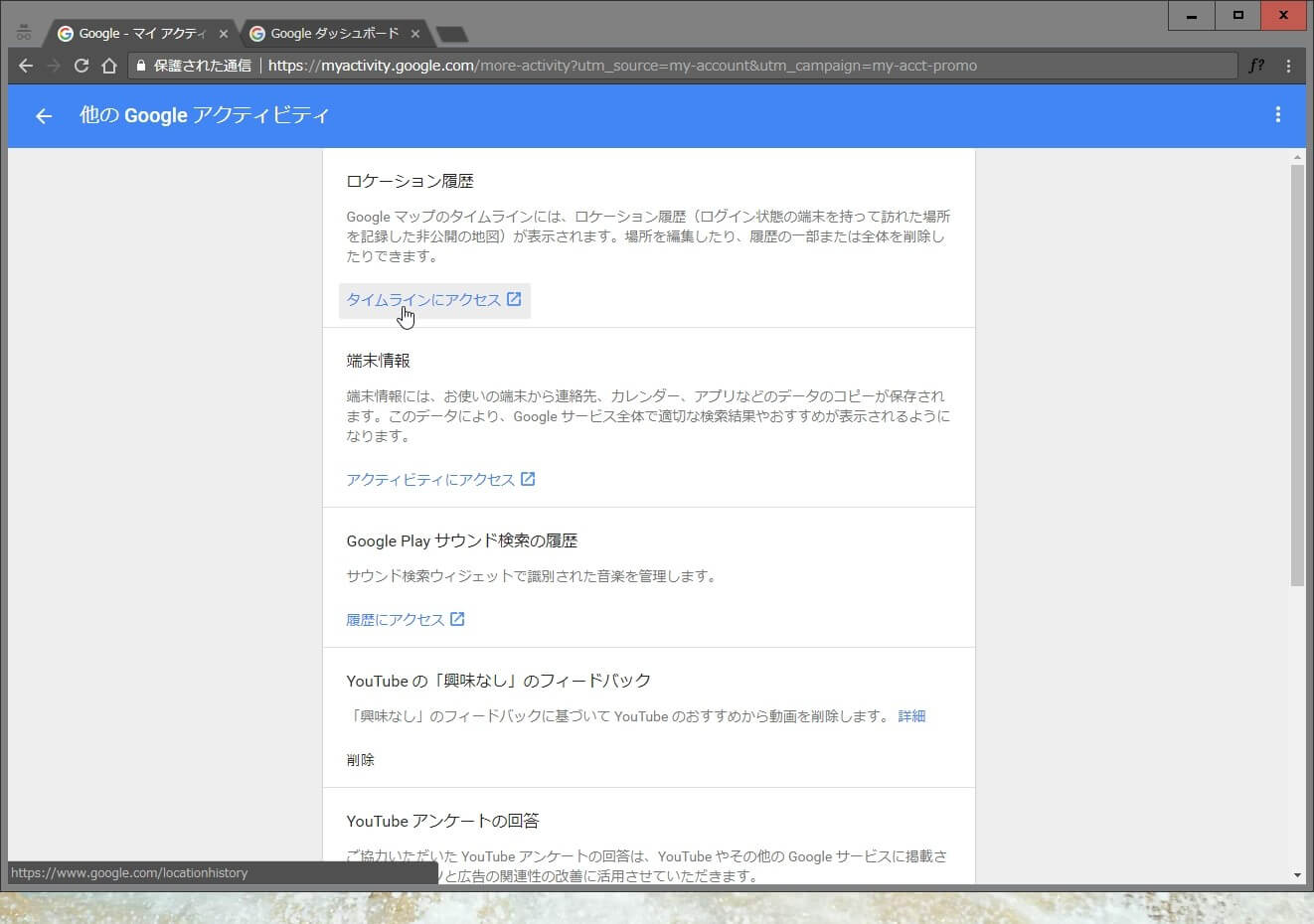Open the new tab button
The height and width of the screenshot is (924, 1314).
[x=452, y=35]
